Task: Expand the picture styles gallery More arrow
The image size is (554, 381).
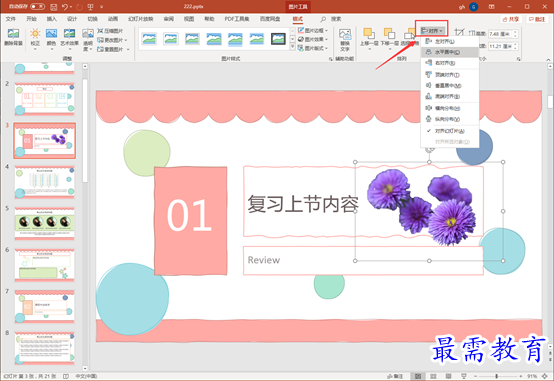Action: pyautogui.click(x=293, y=47)
